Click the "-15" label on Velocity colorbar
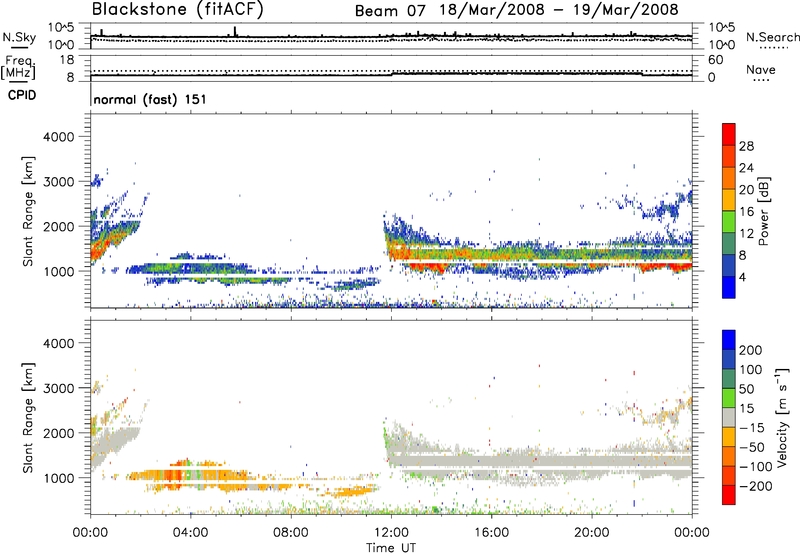The height and width of the screenshot is (554, 800). pos(751,427)
